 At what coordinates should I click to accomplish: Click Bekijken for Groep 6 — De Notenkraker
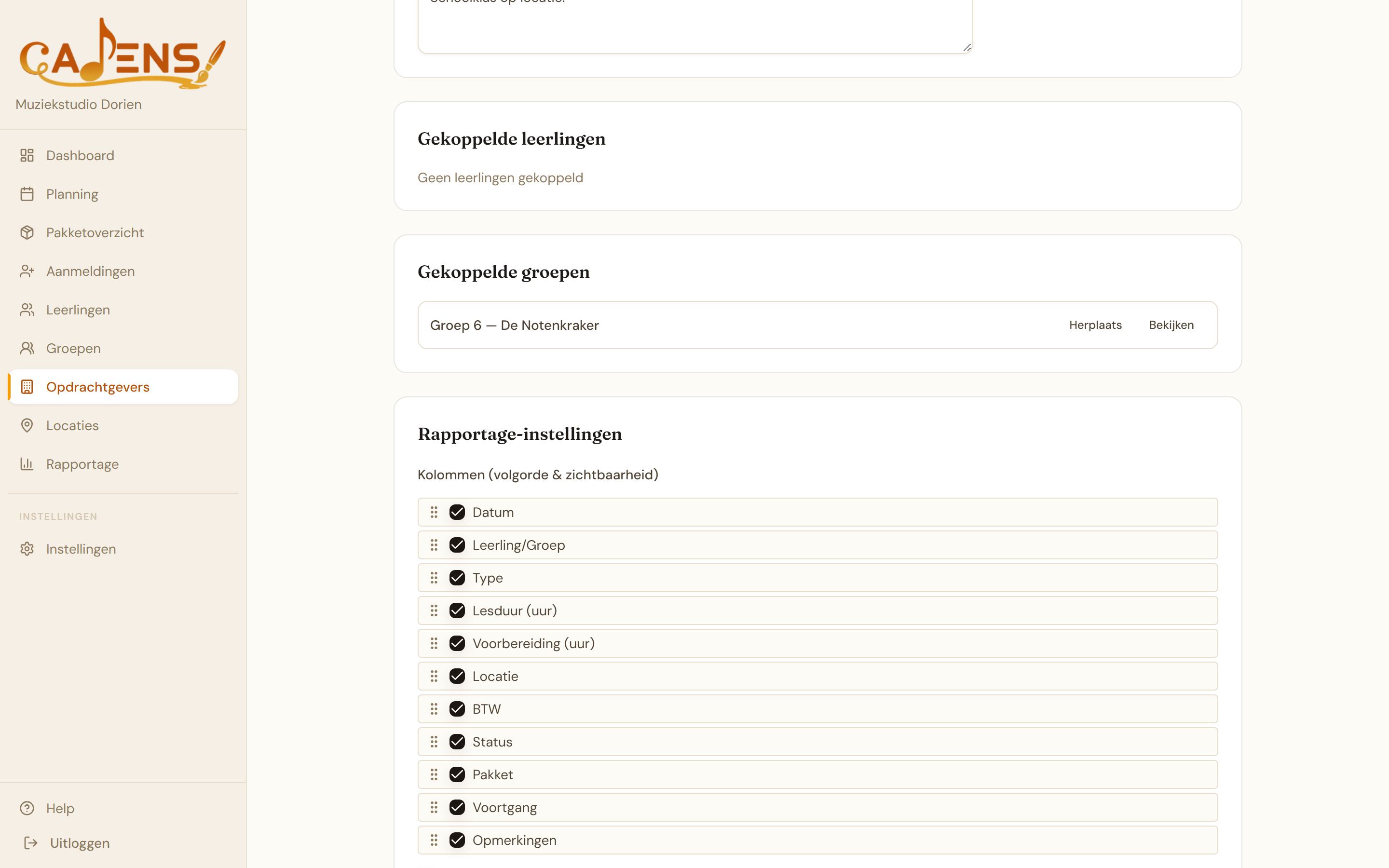pyautogui.click(x=1171, y=325)
